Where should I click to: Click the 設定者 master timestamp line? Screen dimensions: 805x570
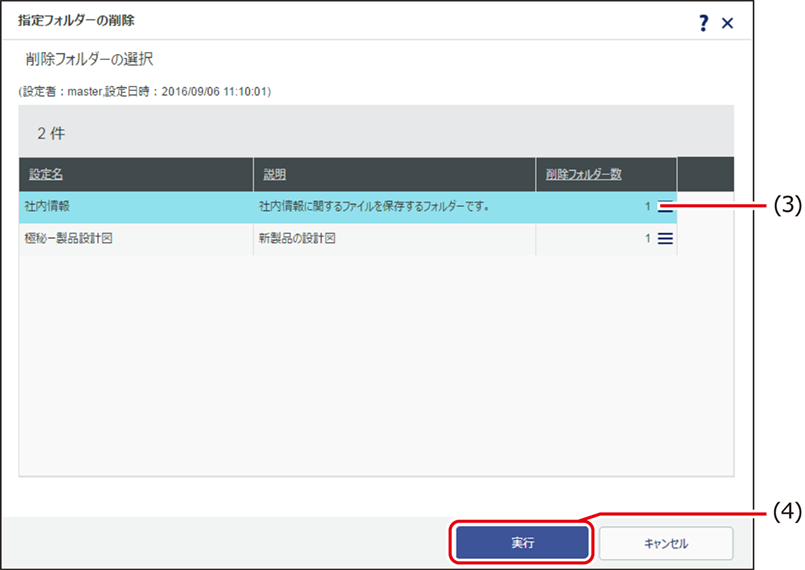point(145,91)
